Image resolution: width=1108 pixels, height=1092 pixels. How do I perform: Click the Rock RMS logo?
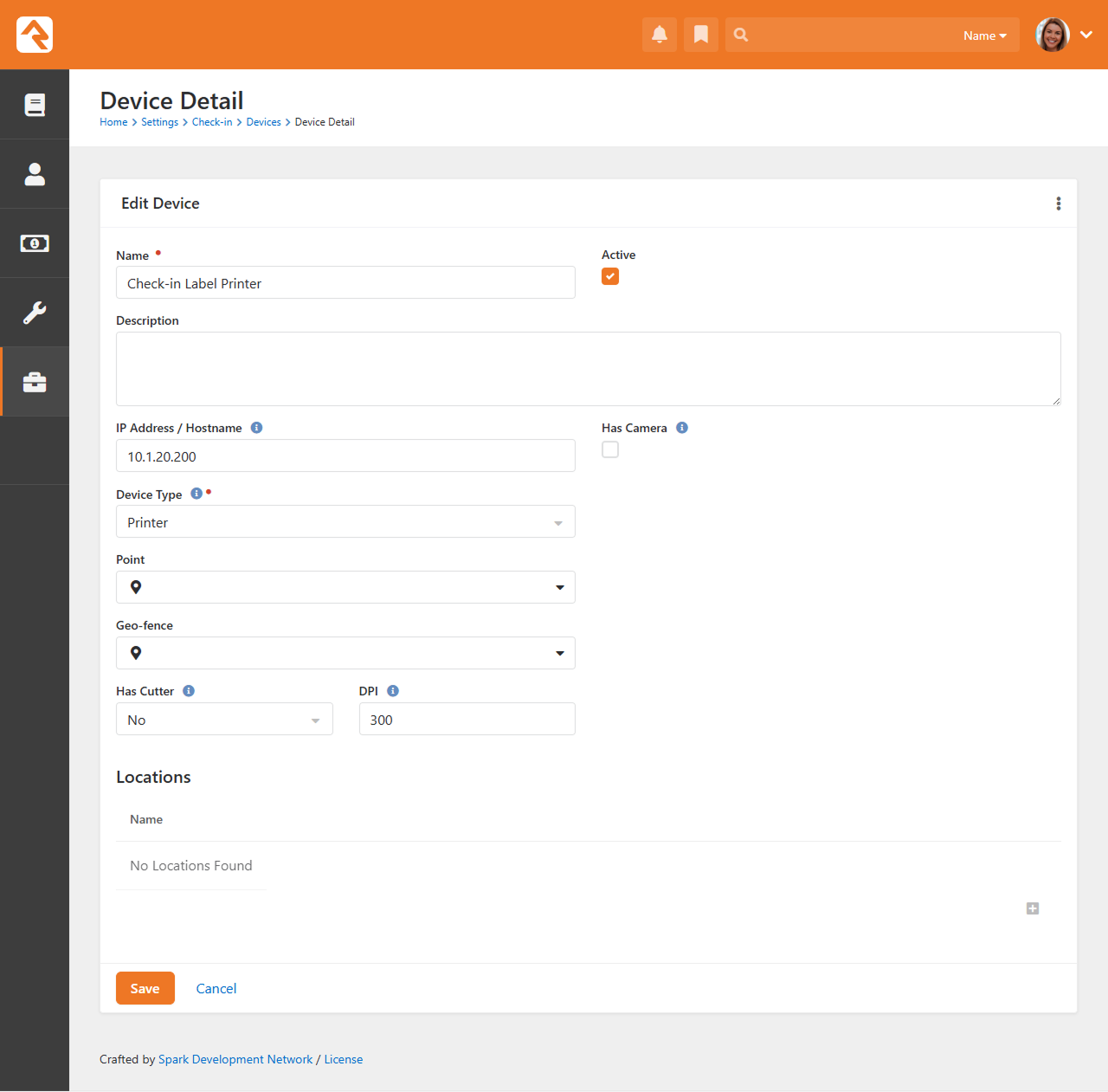tap(35, 35)
